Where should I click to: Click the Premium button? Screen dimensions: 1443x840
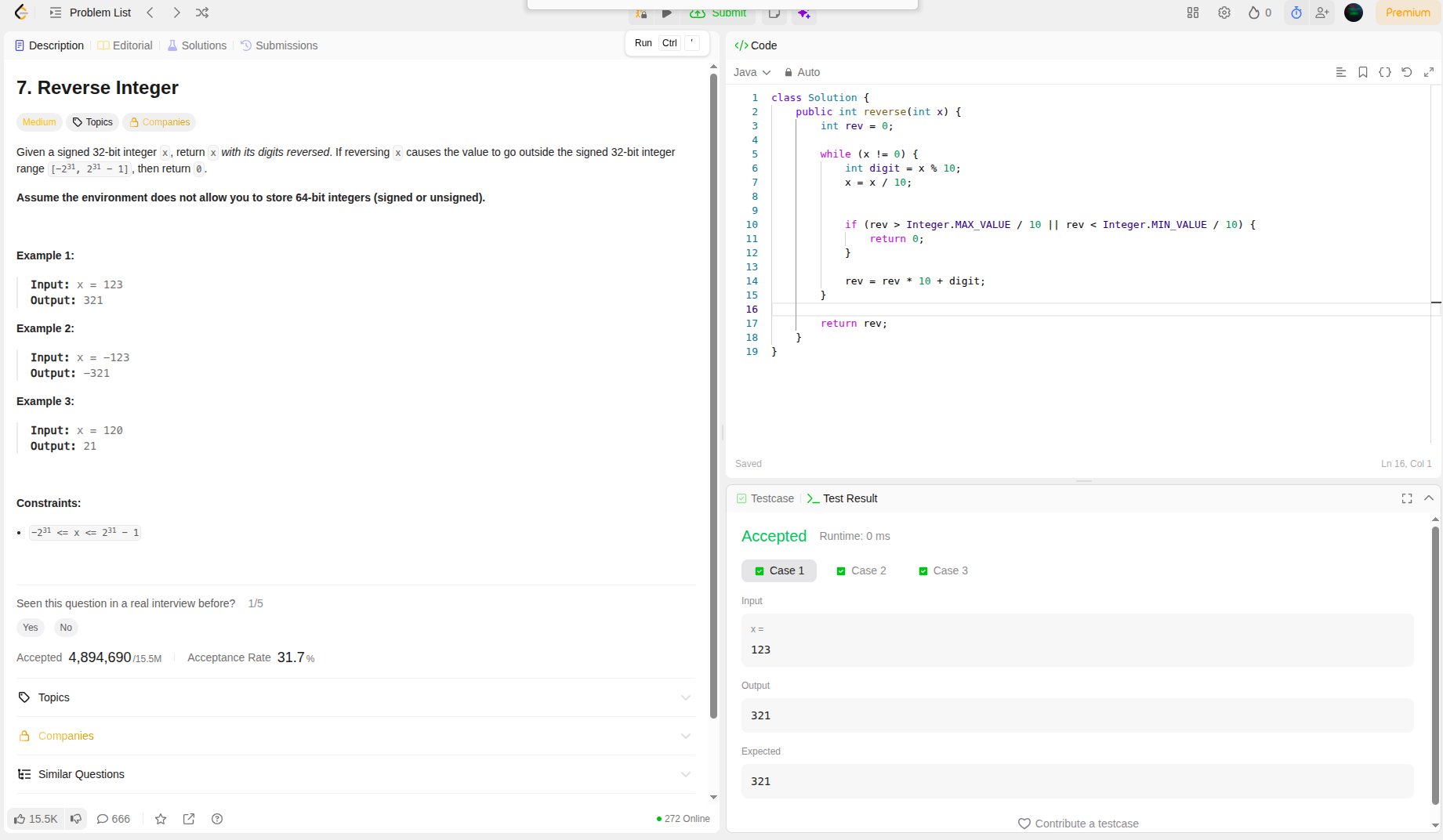click(x=1408, y=13)
